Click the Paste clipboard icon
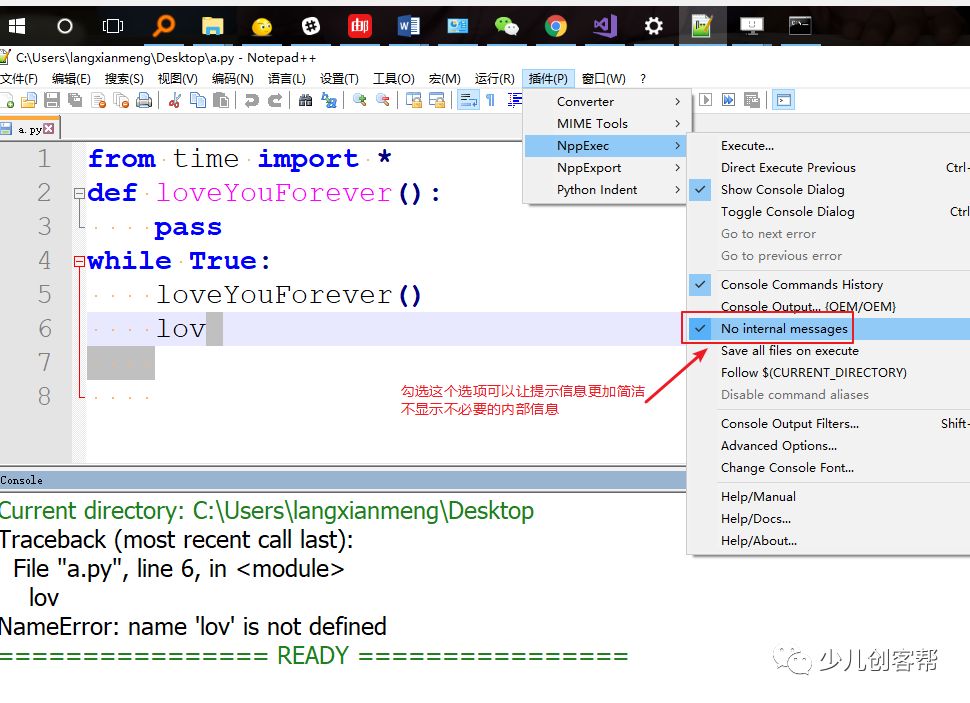Image resolution: width=970 pixels, height=703 pixels. tap(221, 100)
